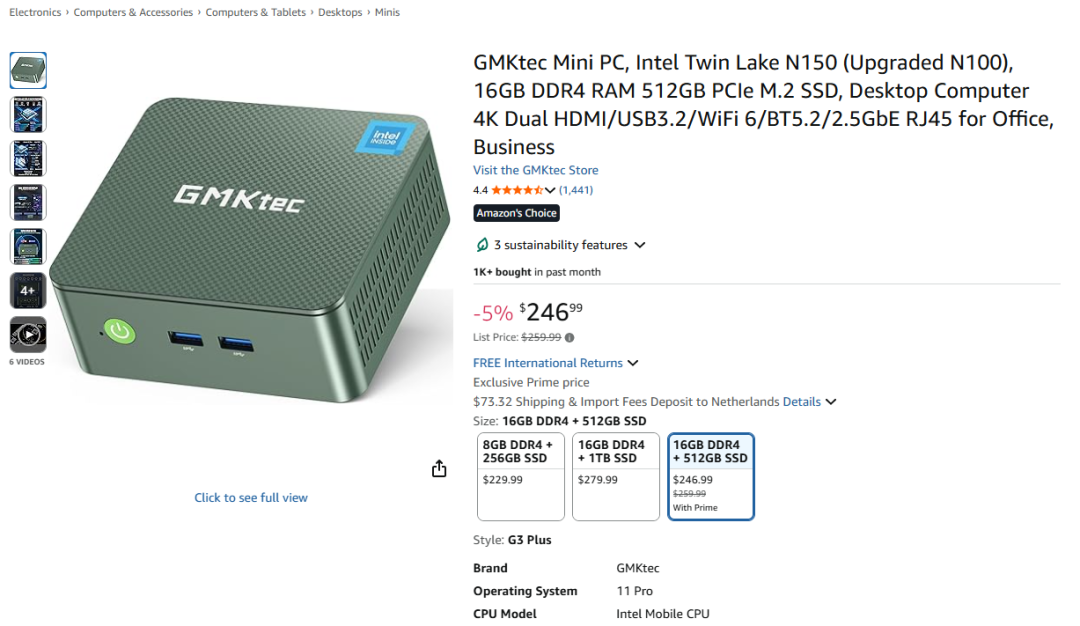1080x626 pixels.
Task: Open the share icon near the product image
Action: [438, 467]
